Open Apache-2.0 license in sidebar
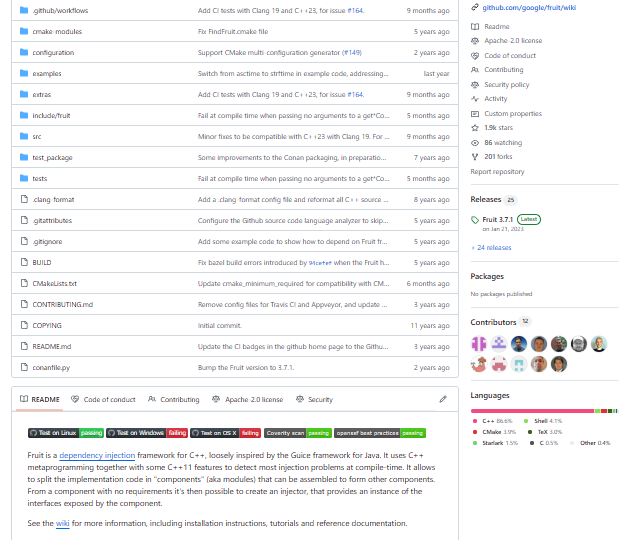636x540 pixels. 513,41
